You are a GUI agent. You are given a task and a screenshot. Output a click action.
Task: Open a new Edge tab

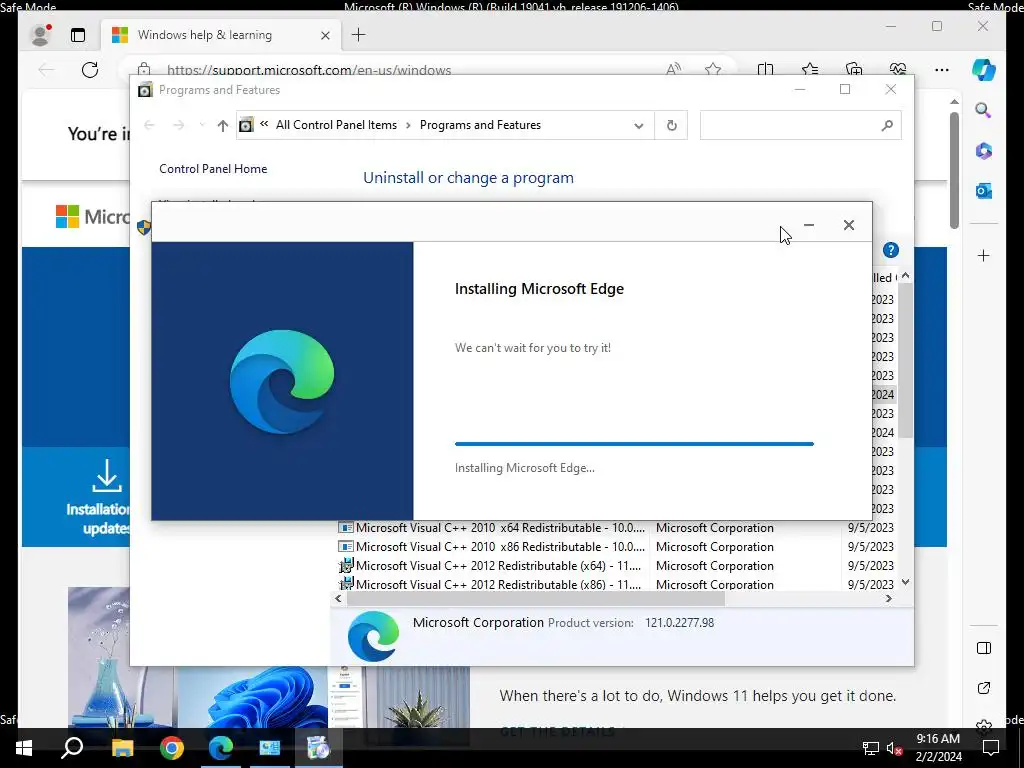pos(359,35)
